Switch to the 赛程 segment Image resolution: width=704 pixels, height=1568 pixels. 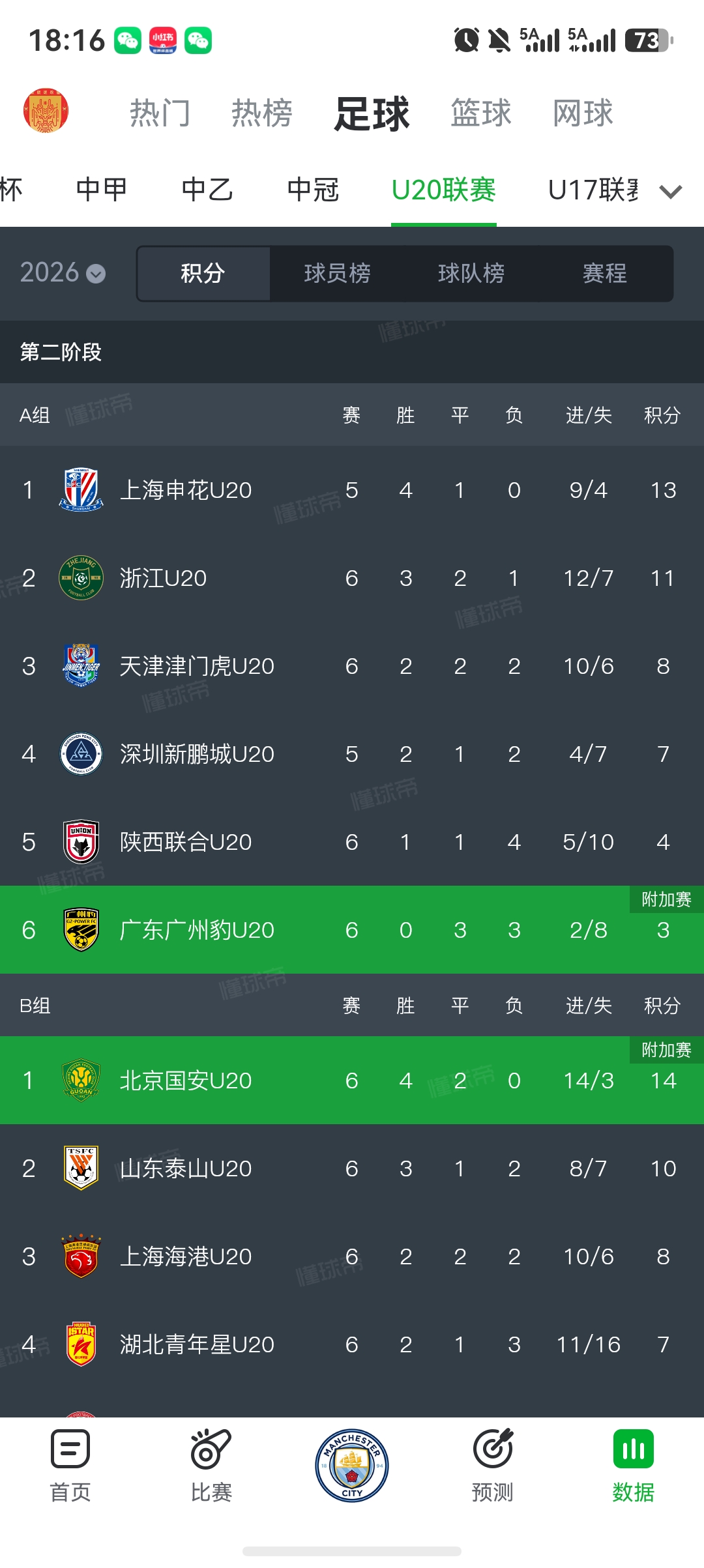click(x=605, y=274)
